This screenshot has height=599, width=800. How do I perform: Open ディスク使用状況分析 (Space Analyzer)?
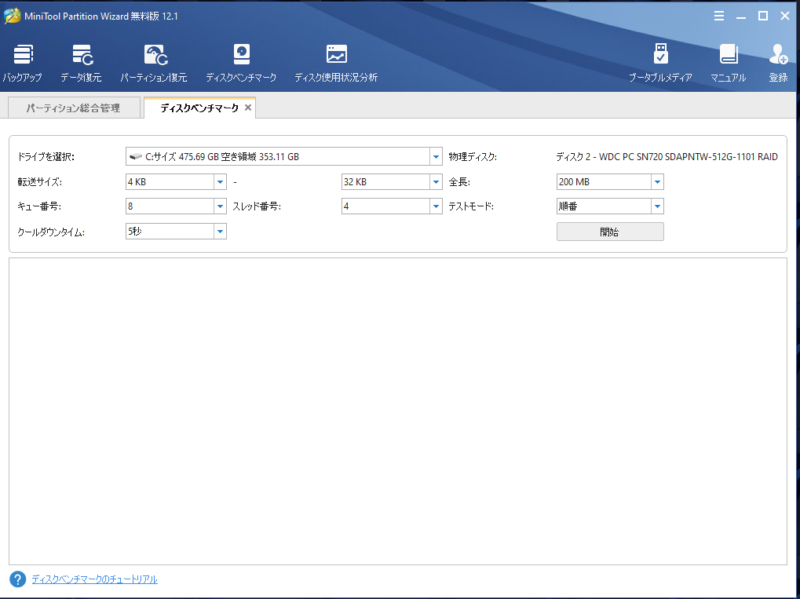336,63
